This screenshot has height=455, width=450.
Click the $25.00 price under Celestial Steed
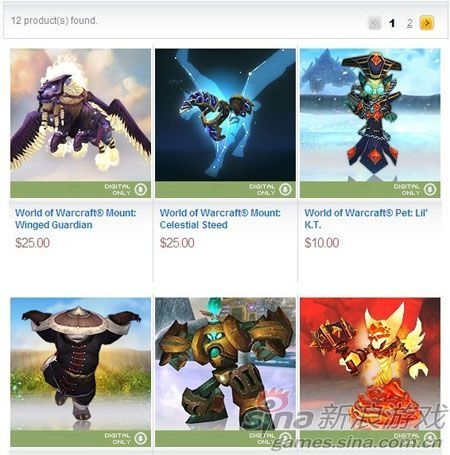(x=177, y=243)
